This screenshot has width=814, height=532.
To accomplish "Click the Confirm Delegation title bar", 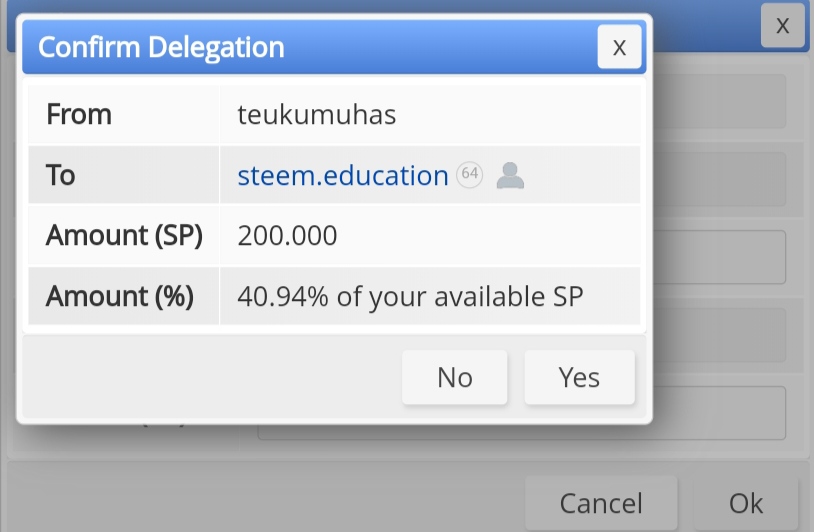I will pyautogui.click(x=309, y=47).
